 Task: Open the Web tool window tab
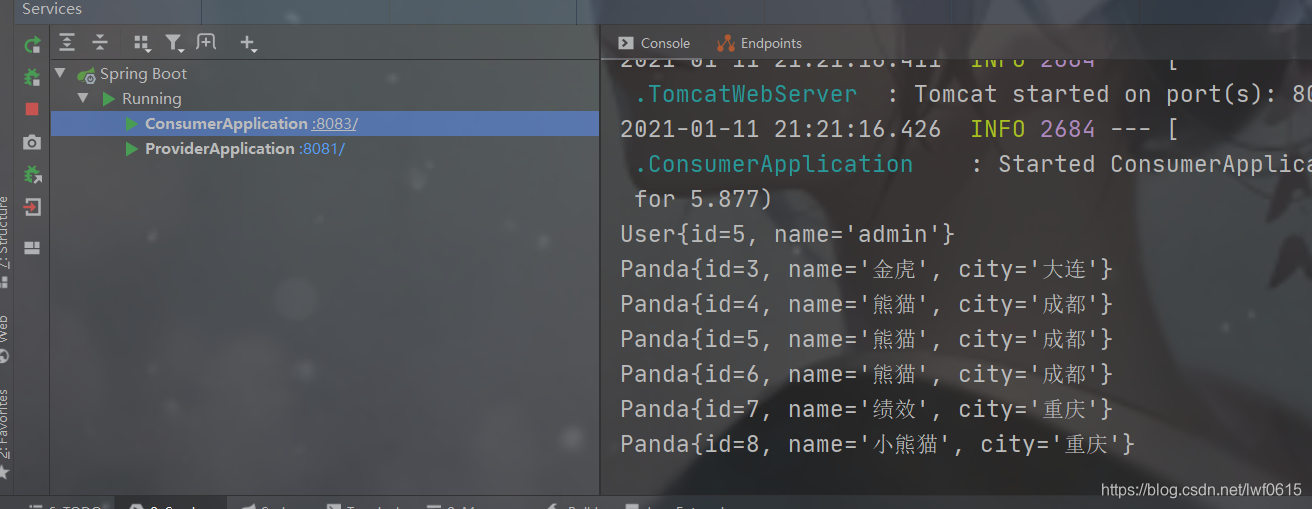click(6, 338)
